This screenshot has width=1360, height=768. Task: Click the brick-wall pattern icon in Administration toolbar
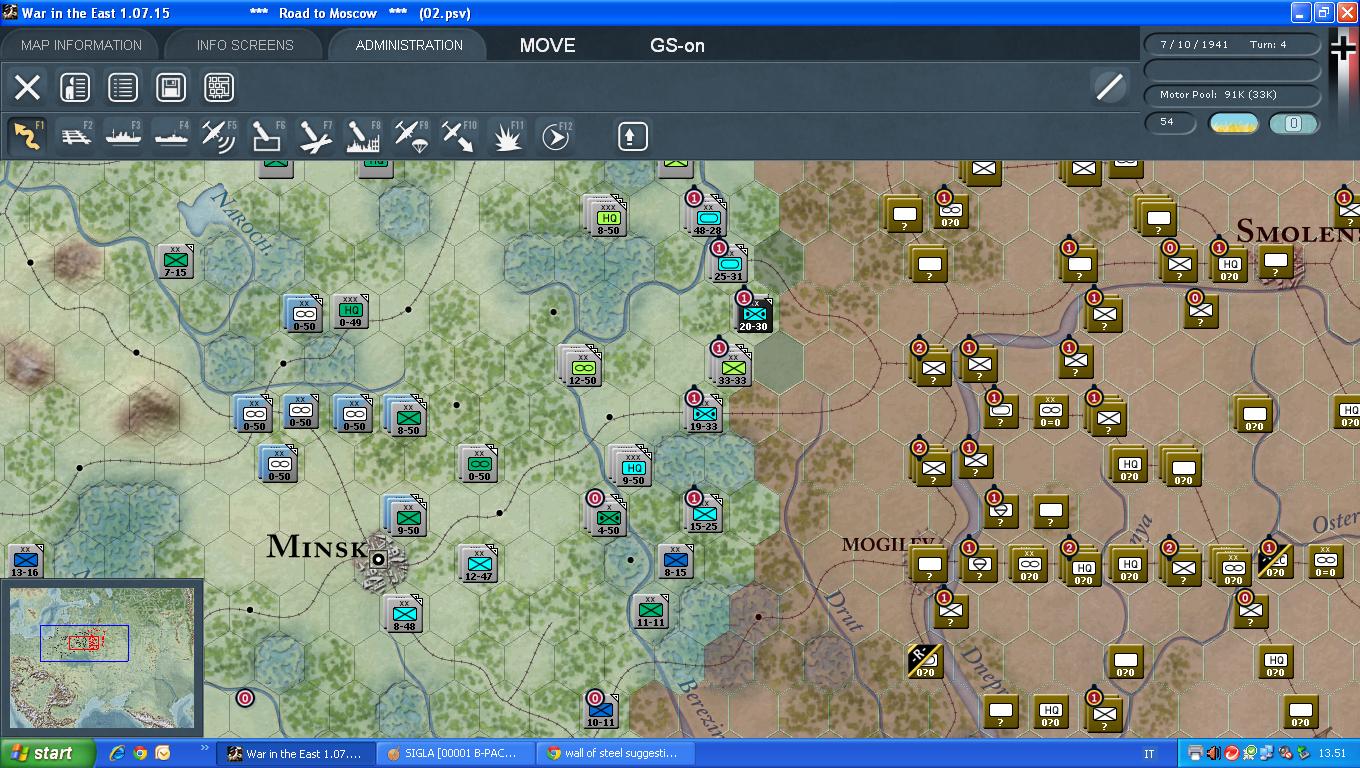(219, 87)
